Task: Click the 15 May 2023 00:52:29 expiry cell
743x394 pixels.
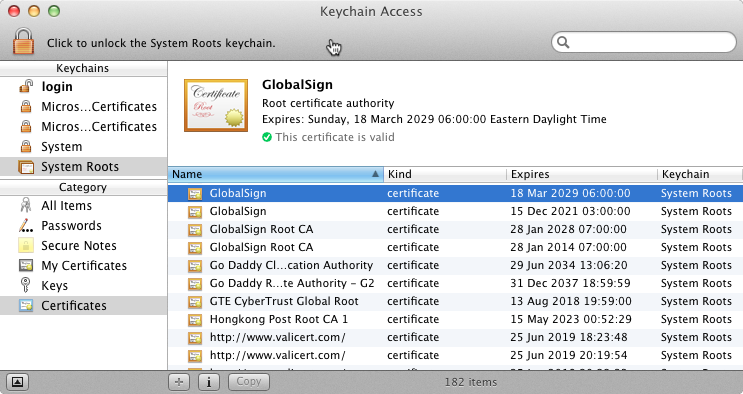Action: point(571,320)
